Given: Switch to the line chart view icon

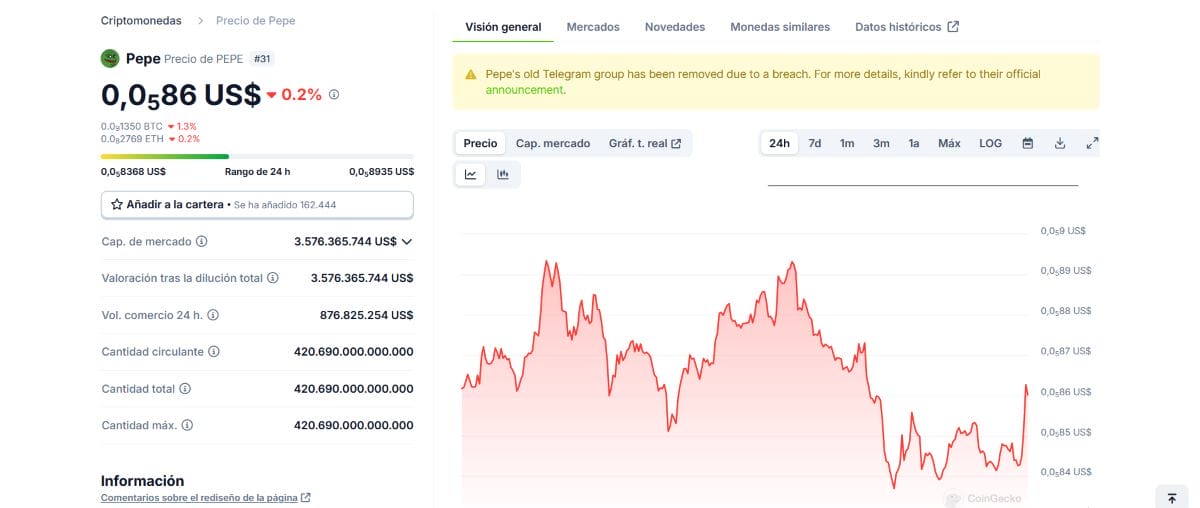Looking at the screenshot, I should point(470,175).
